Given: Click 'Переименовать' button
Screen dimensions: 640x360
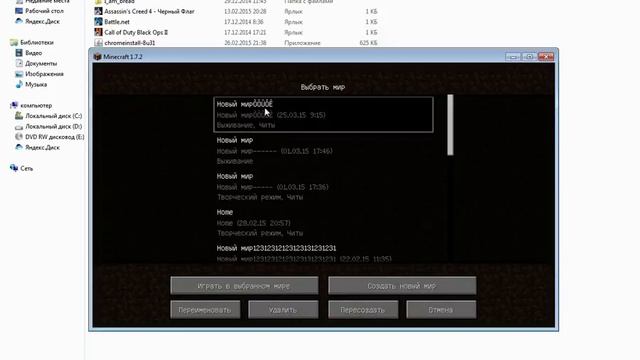Looking at the screenshot, I should point(205,310).
